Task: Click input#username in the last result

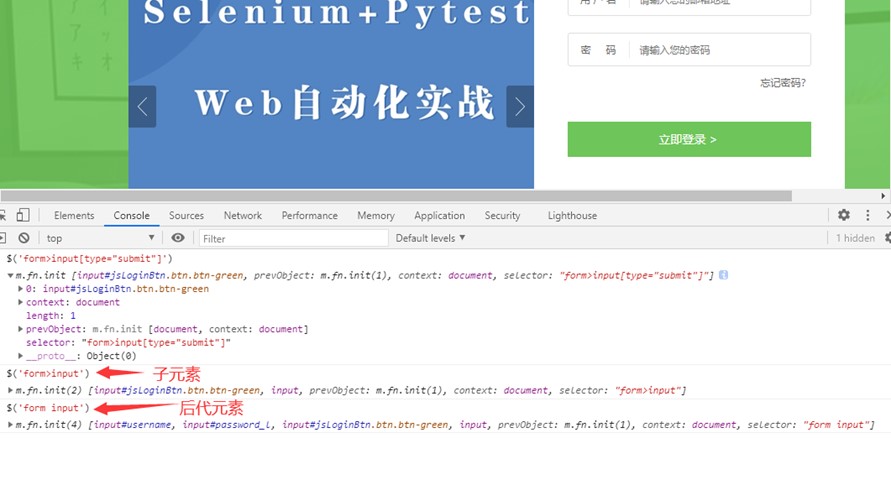Action: [133, 425]
